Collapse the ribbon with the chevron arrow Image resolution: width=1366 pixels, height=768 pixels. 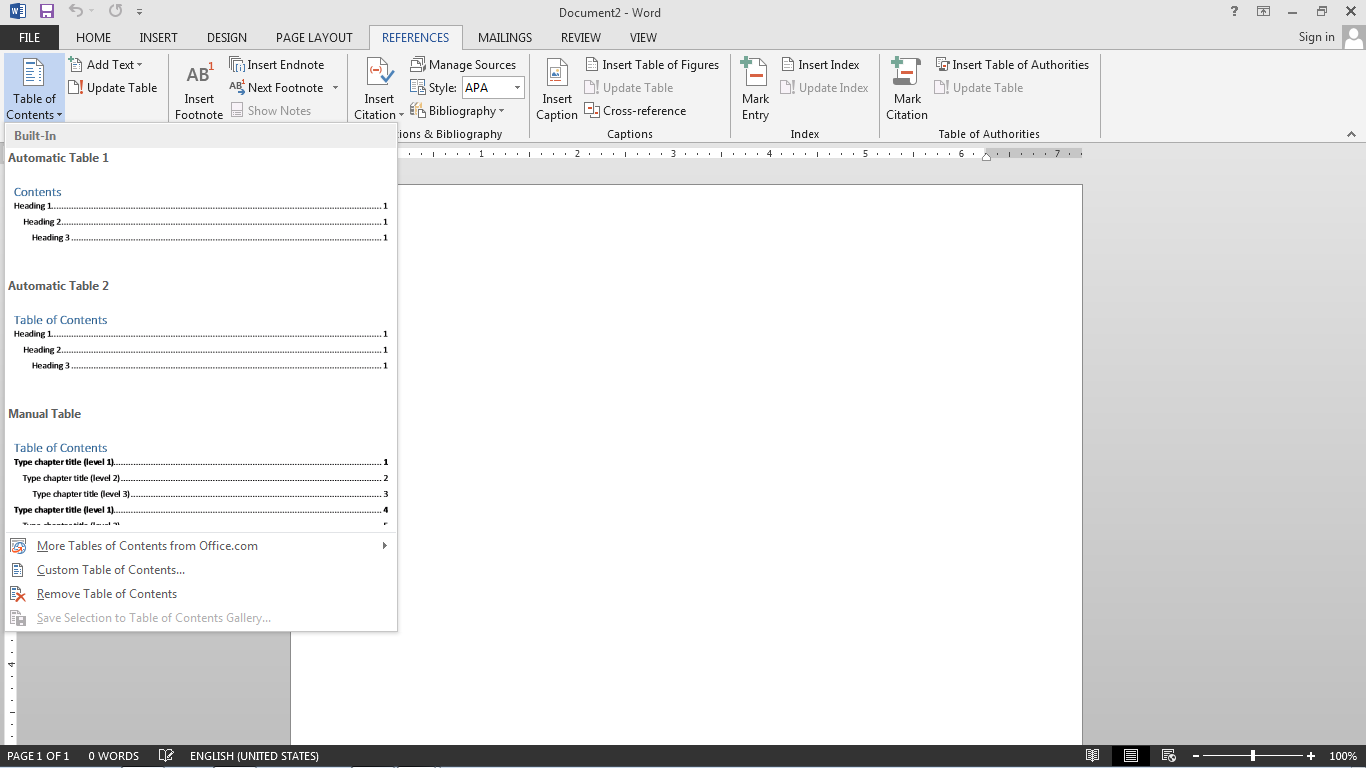click(x=1351, y=134)
